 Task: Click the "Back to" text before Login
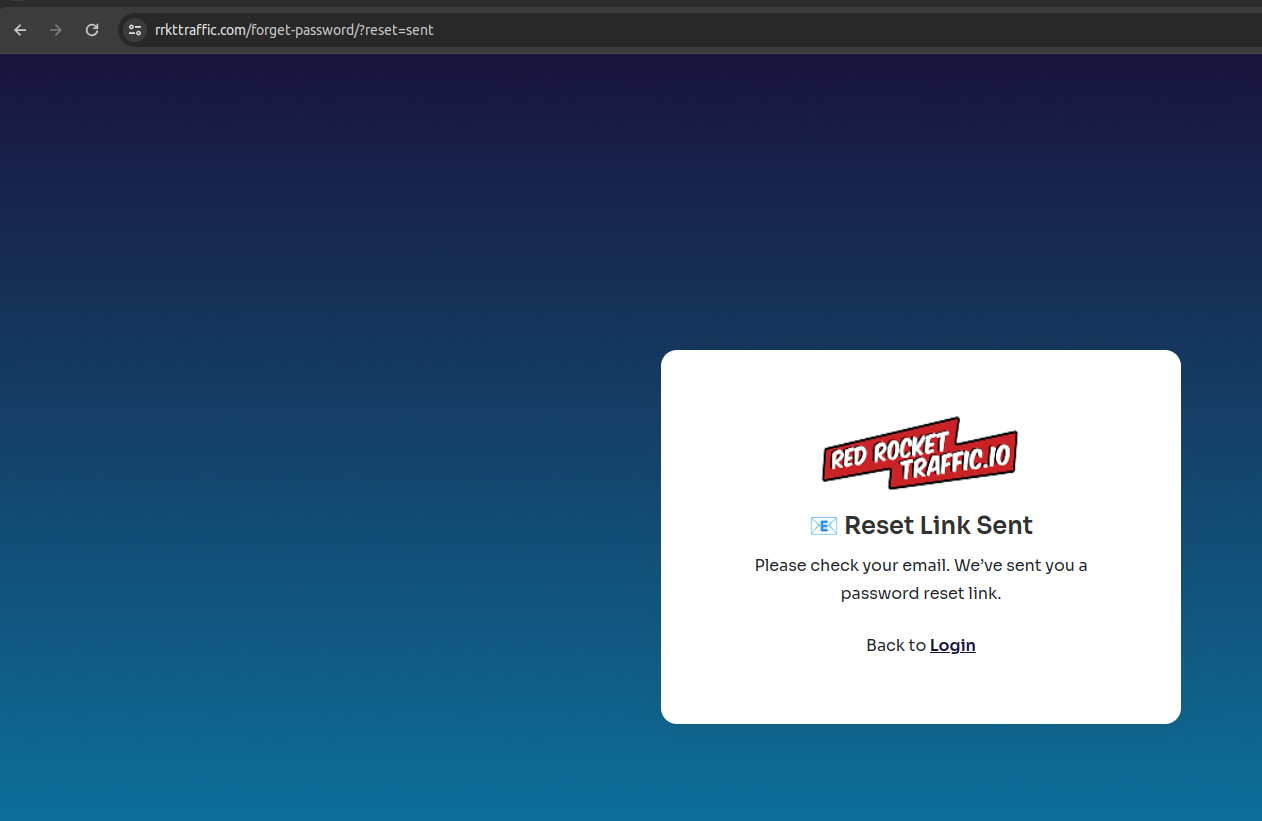(x=895, y=645)
